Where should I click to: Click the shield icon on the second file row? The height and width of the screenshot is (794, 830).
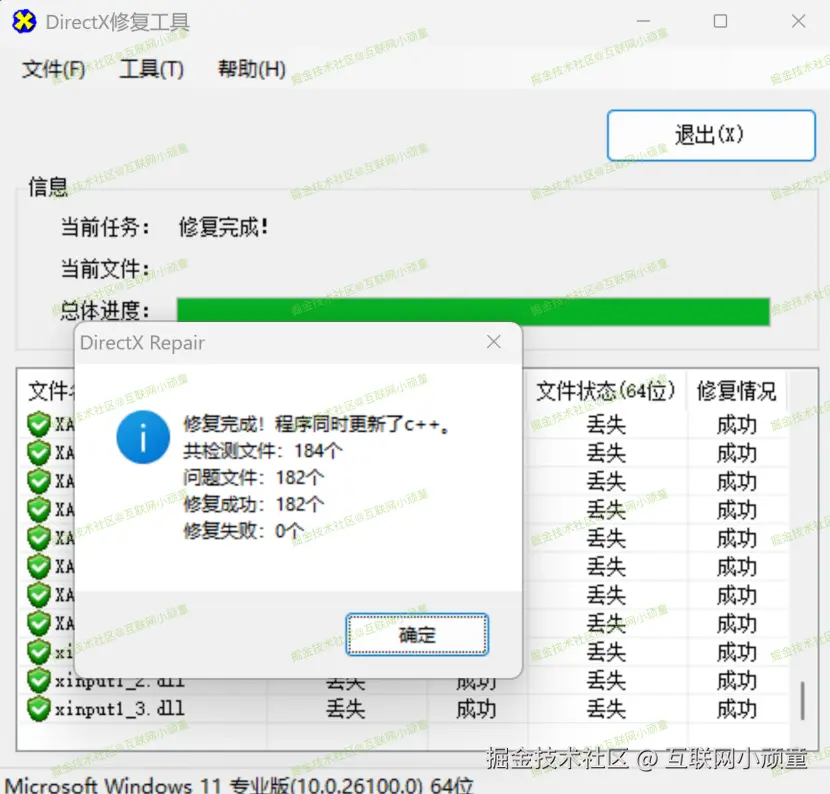pos(37,452)
